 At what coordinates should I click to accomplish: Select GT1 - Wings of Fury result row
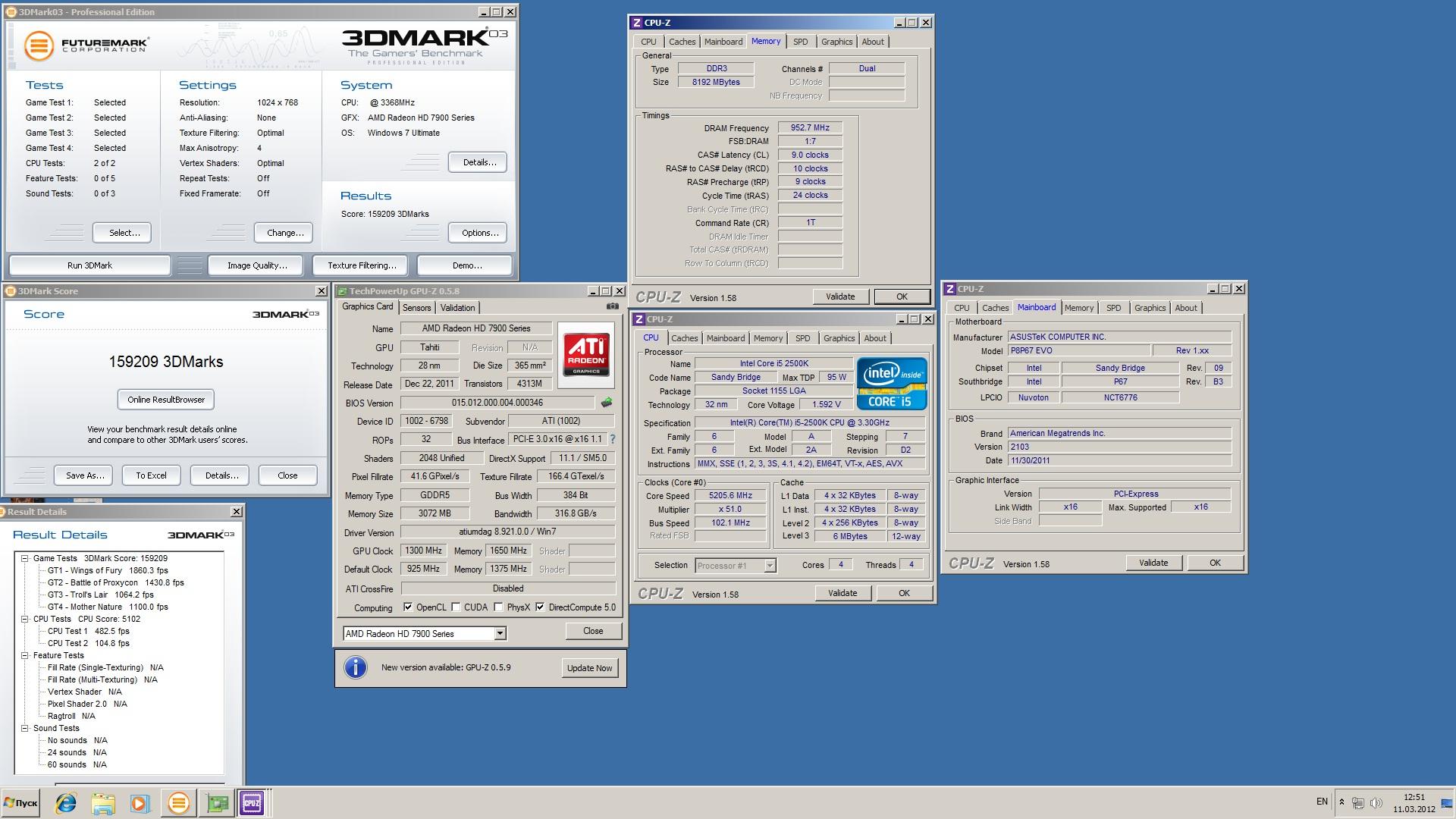coord(108,570)
